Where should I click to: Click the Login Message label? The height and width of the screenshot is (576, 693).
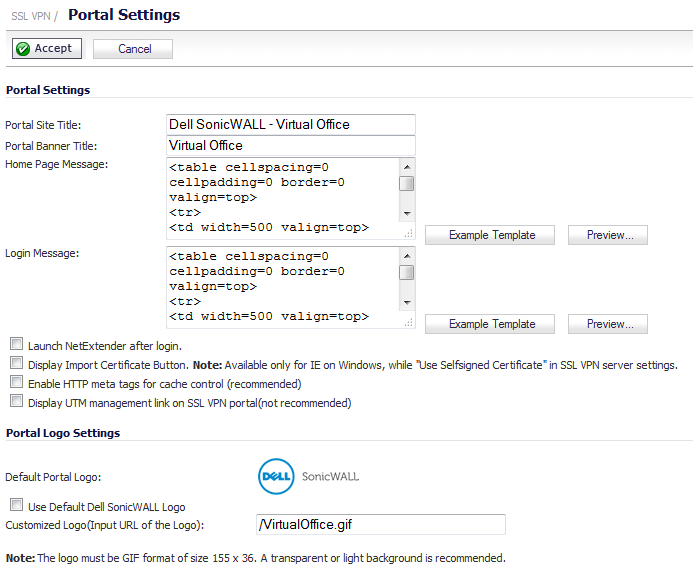point(42,253)
